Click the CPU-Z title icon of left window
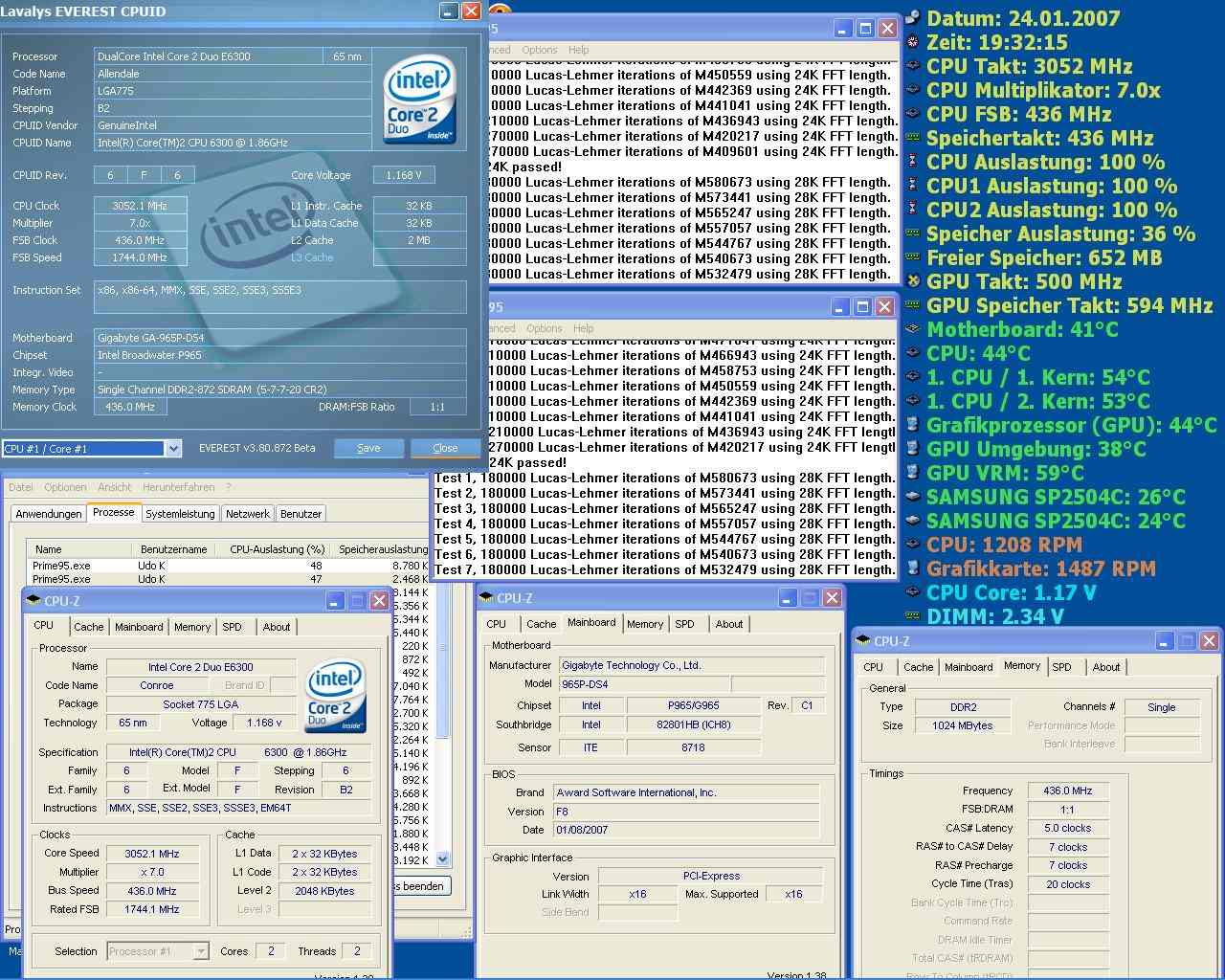The image size is (1225, 980). click(x=34, y=601)
